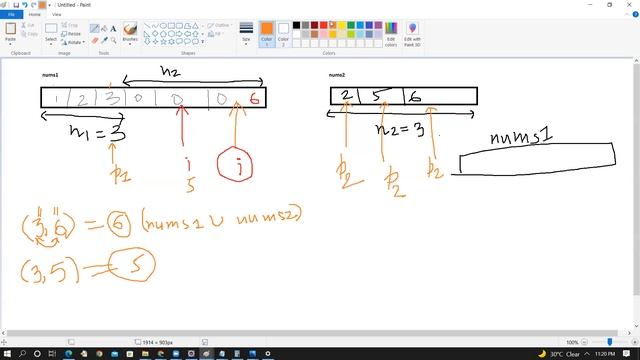This screenshot has width=640, height=360.
Task: Show hidden system tray icons
Action: pyautogui.click(x=587, y=353)
